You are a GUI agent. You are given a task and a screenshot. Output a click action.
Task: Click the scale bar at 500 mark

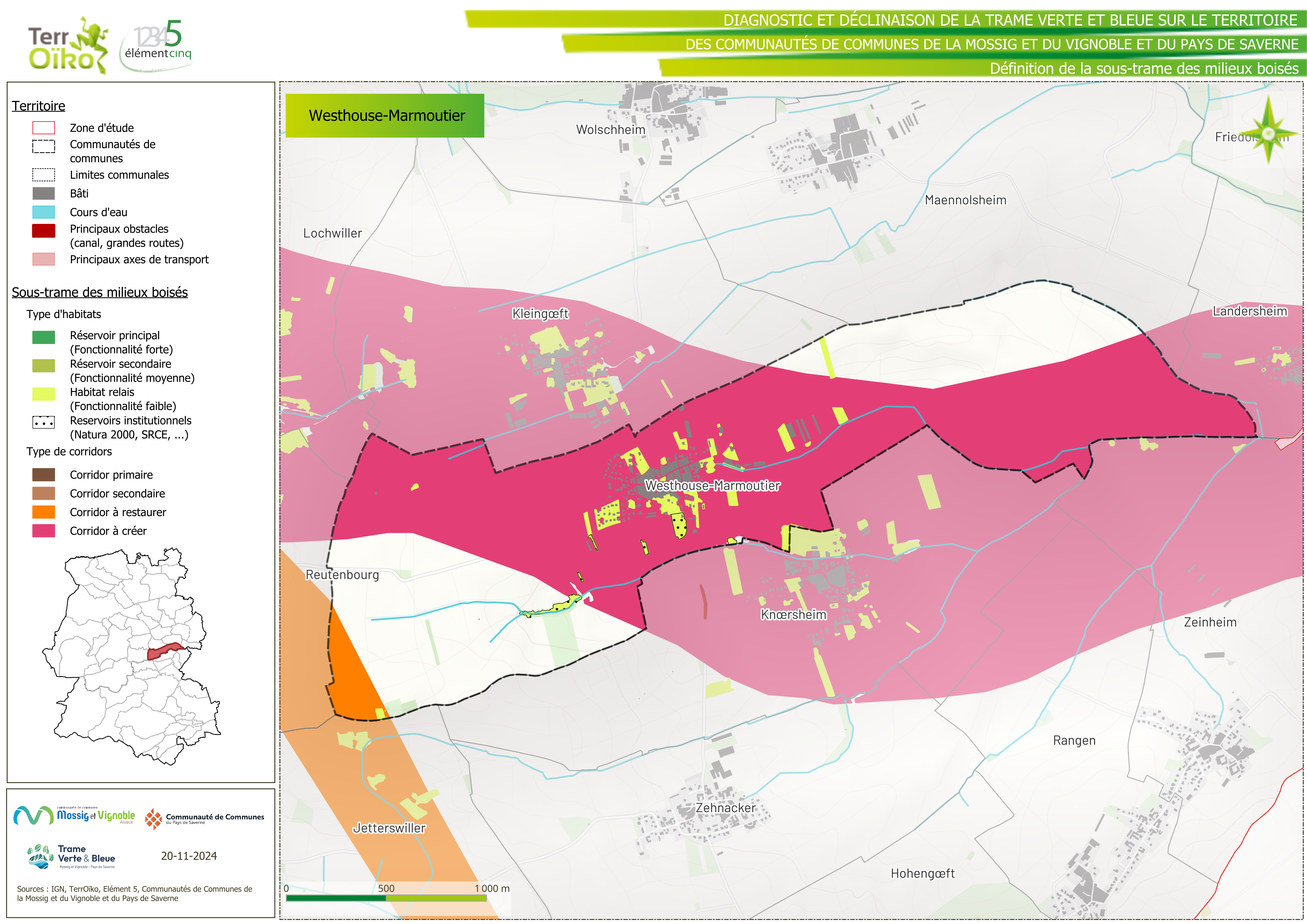386,898
